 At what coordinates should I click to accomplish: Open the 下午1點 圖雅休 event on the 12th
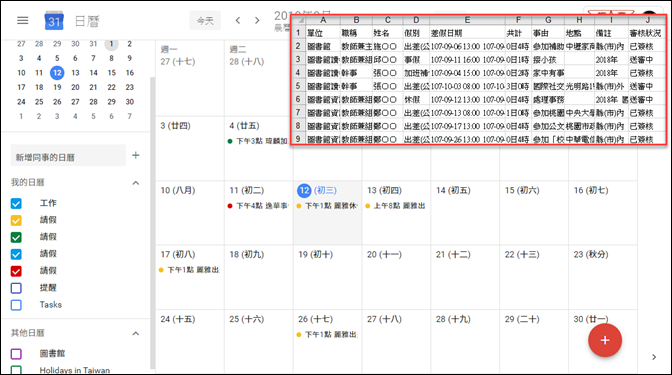pyautogui.click(x=327, y=206)
